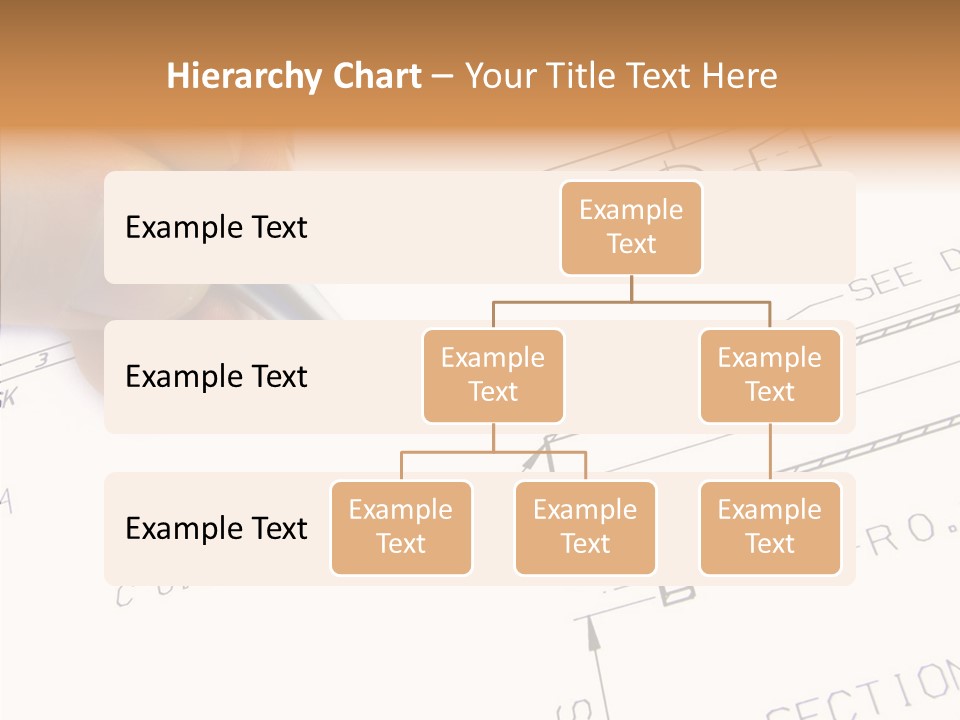Select the first row Example Text label
Screen dimensions: 960x720
pos(215,227)
